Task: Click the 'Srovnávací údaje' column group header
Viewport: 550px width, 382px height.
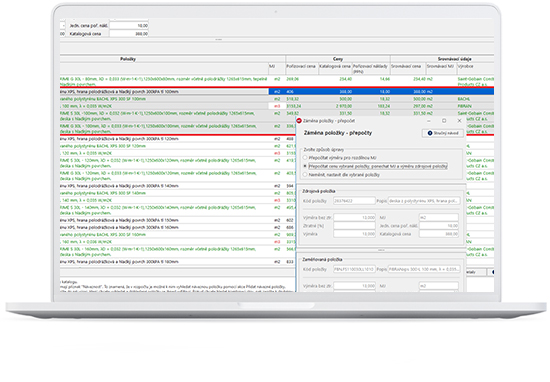Action: tap(455, 59)
